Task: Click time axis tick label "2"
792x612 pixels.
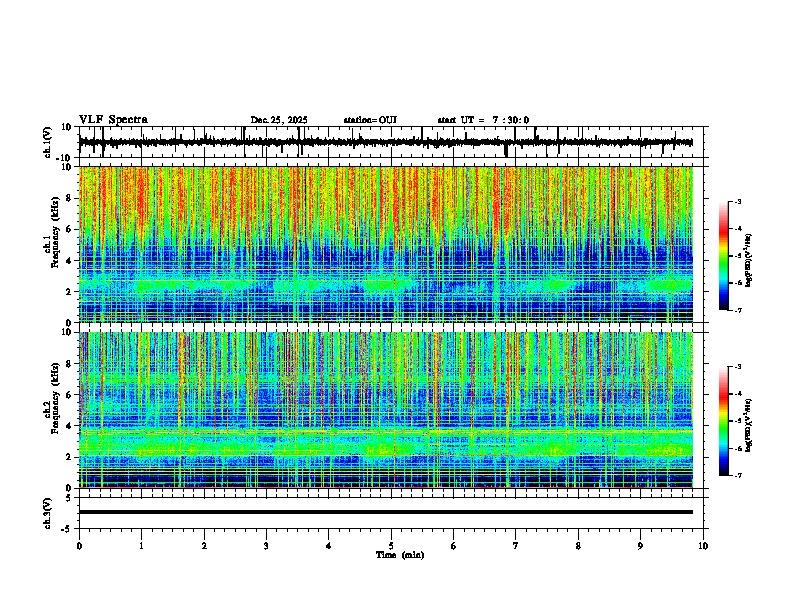Action: click(204, 546)
